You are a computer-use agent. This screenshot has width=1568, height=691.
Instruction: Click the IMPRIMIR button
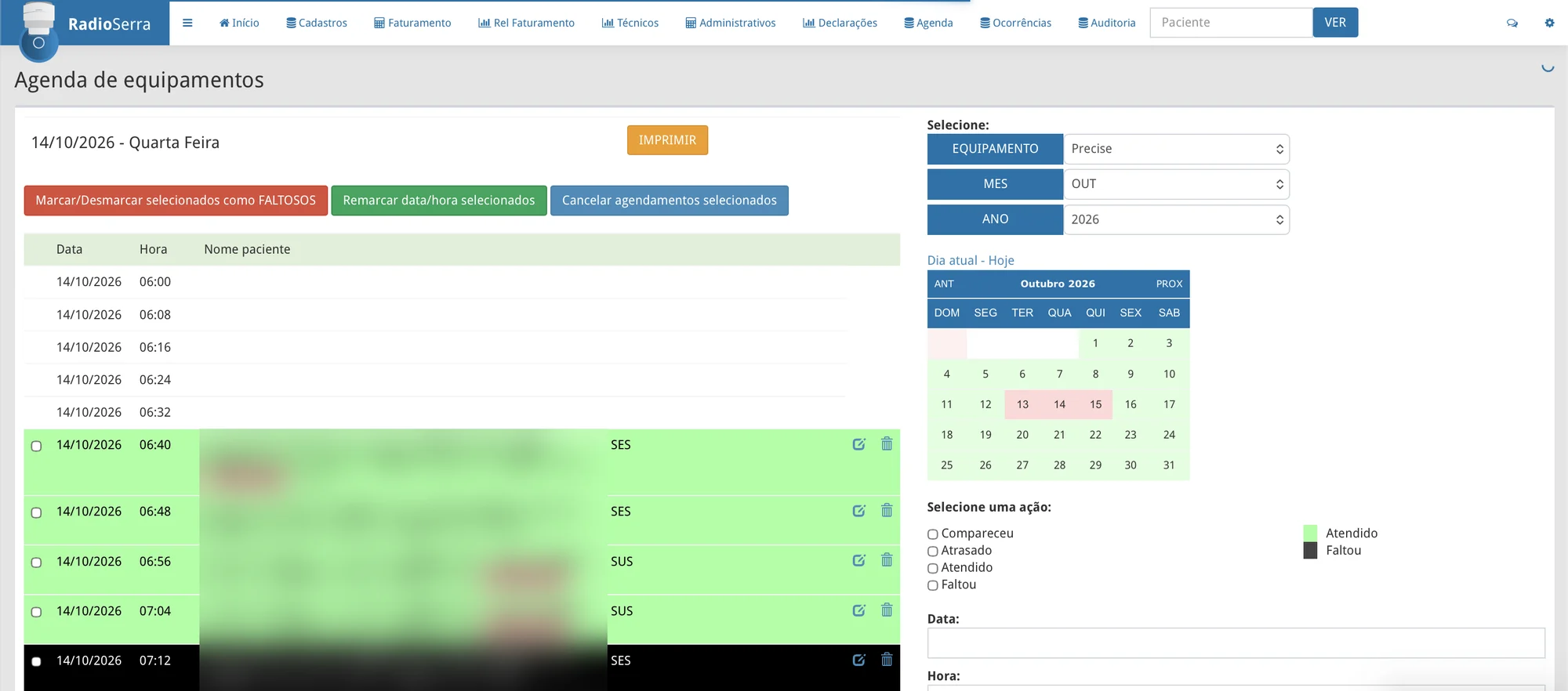pos(667,140)
